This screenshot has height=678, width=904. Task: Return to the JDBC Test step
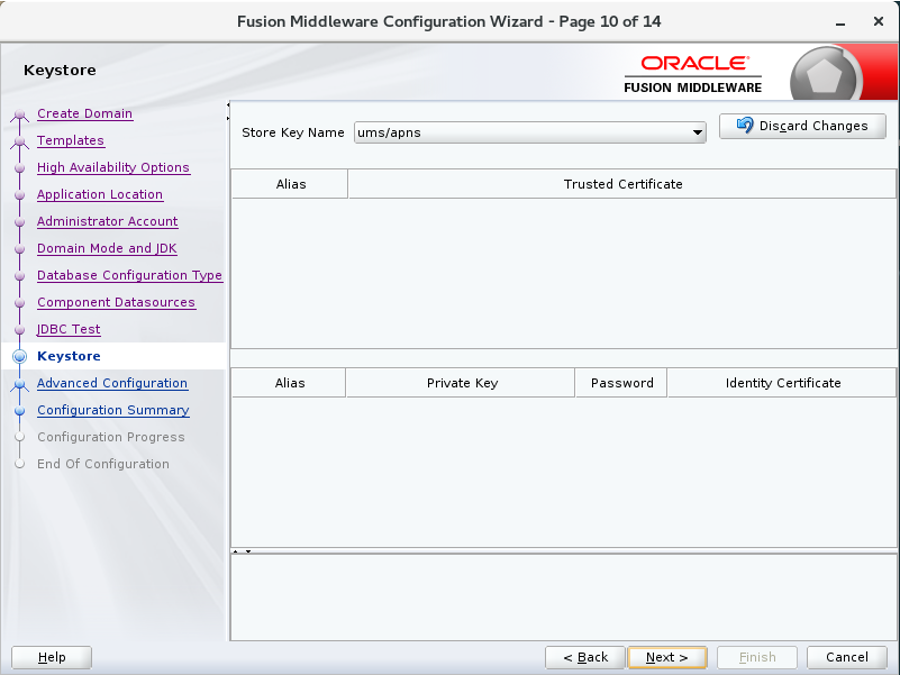[69, 329]
